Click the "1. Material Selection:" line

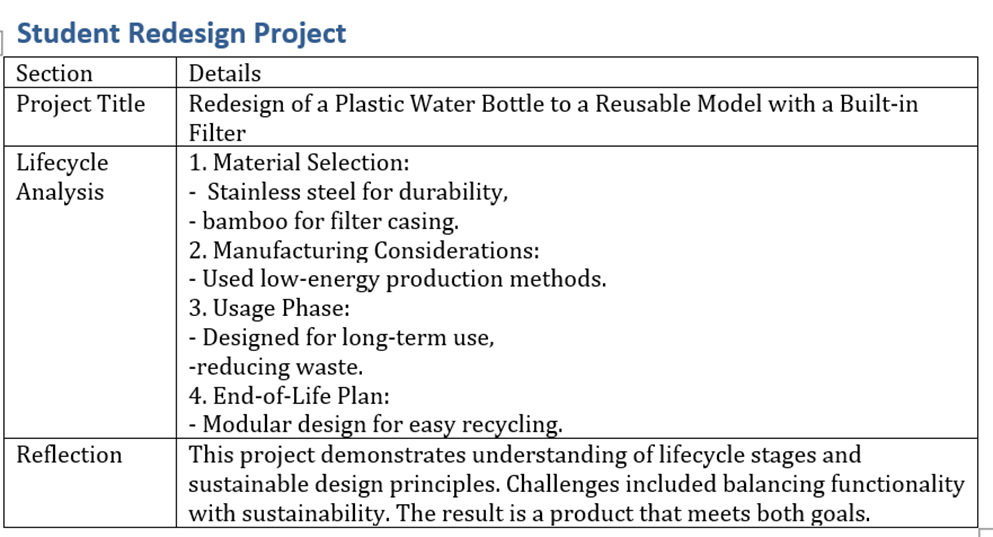tap(300, 163)
